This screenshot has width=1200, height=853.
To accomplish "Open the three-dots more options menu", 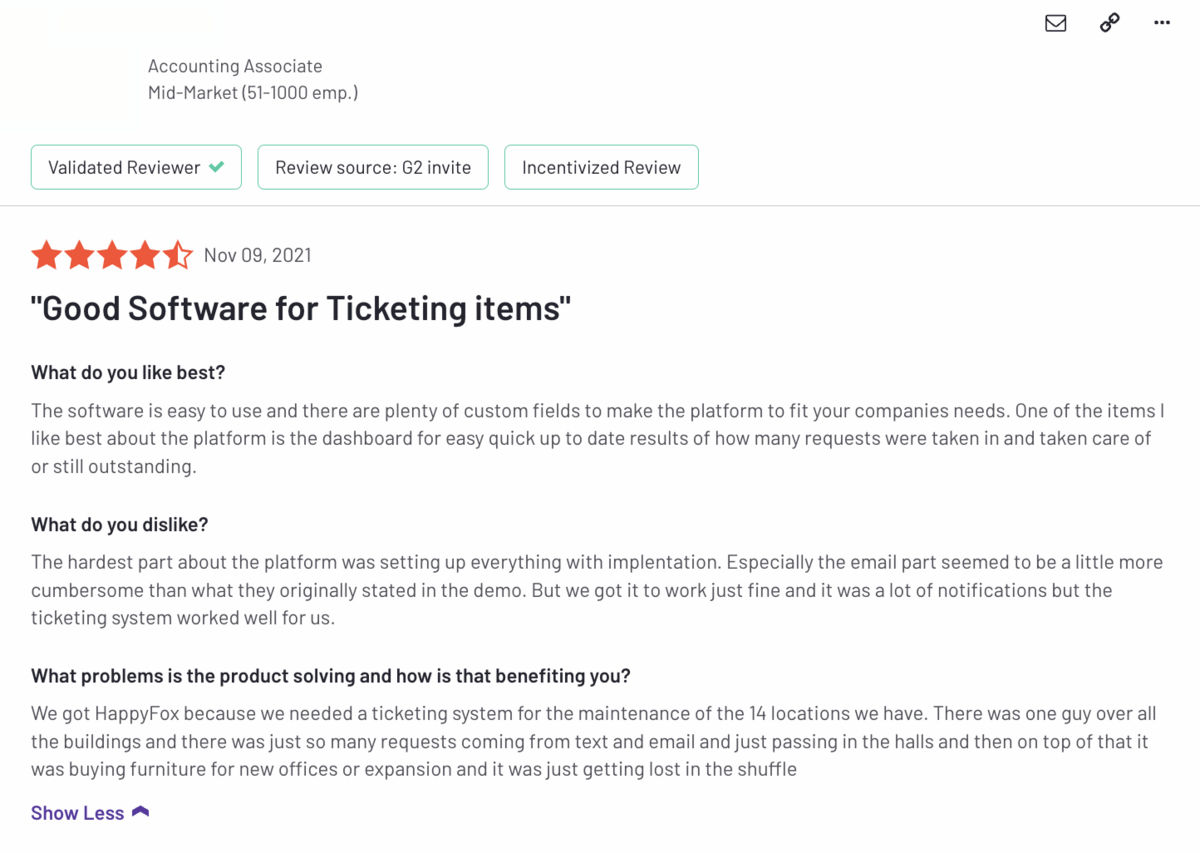I will coord(1162,23).
